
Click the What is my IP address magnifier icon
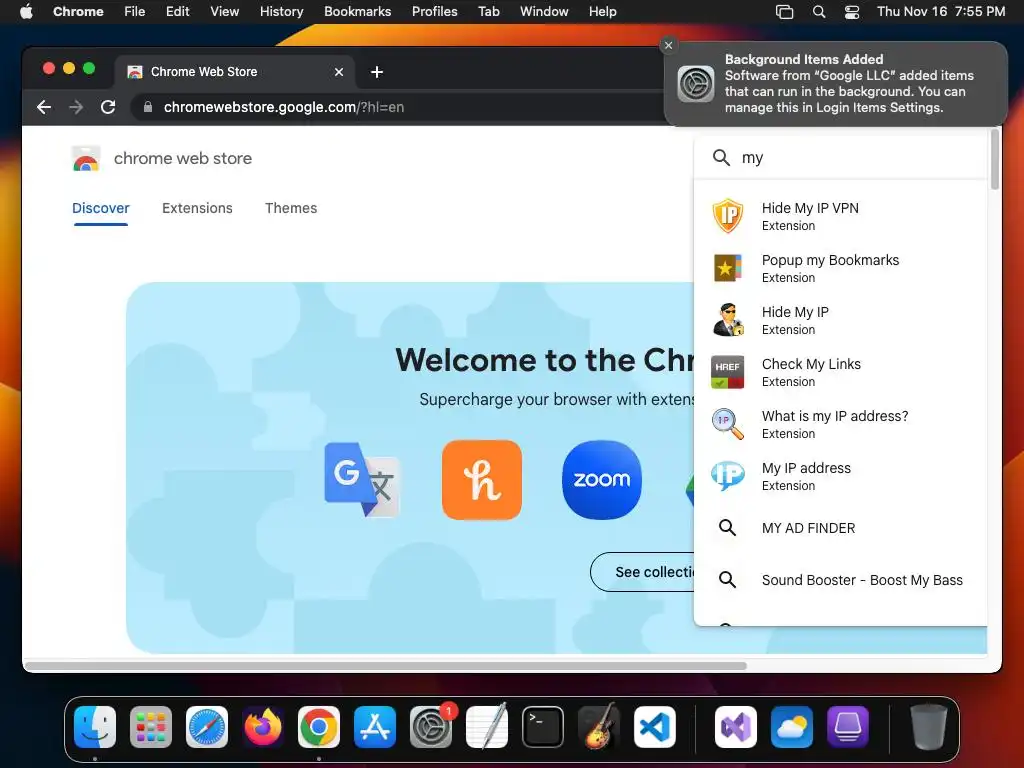point(728,424)
